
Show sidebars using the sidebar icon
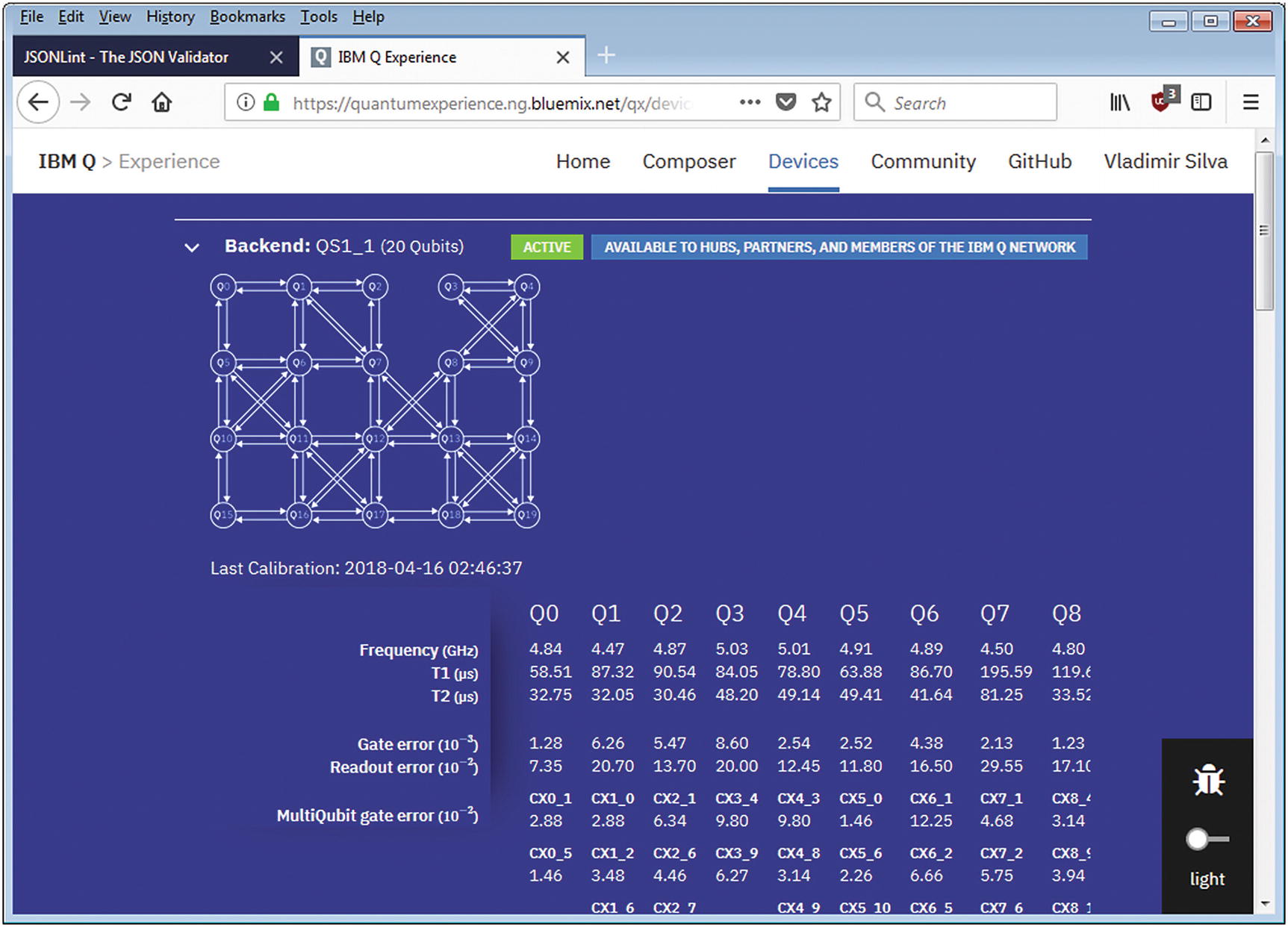click(1201, 102)
